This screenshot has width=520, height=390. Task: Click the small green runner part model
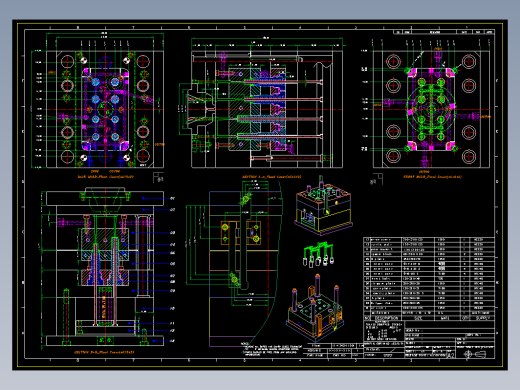(x=318, y=255)
